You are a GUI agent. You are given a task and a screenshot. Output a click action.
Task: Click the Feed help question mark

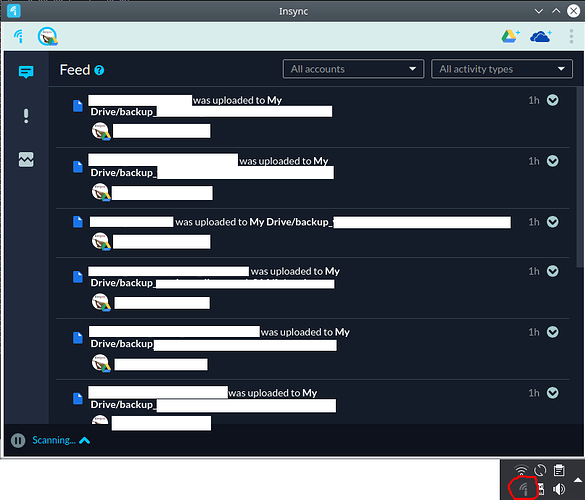[99, 70]
